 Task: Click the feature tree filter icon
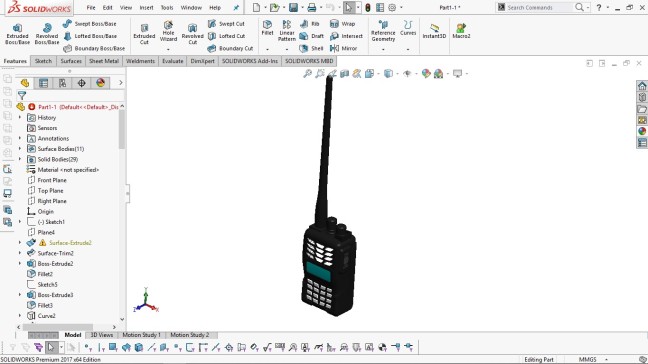(22, 96)
